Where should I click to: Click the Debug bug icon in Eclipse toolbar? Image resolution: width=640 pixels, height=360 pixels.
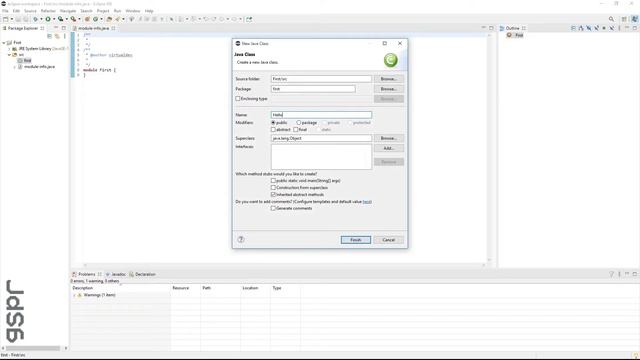point(36,19)
